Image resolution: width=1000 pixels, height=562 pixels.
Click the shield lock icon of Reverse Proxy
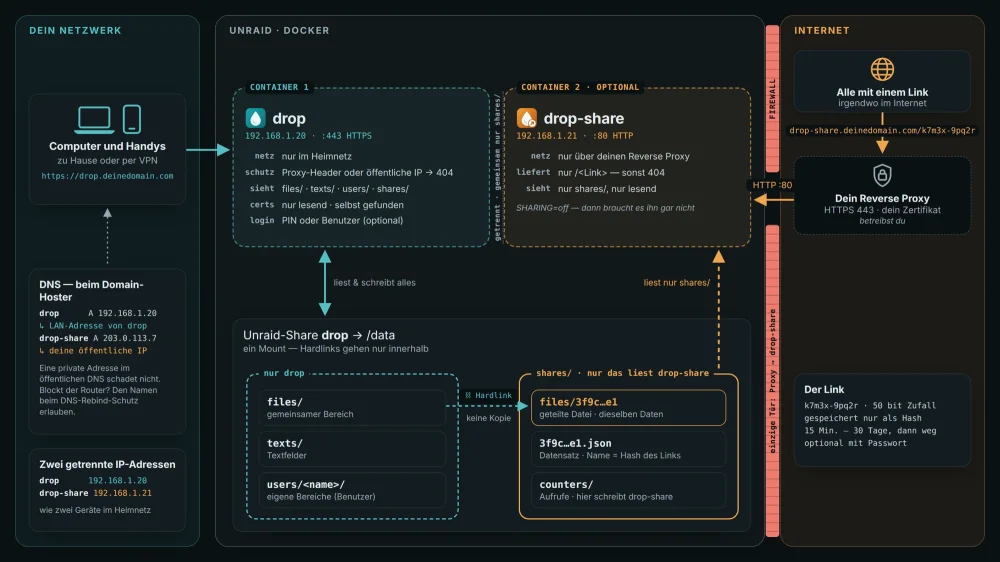coord(882,175)
